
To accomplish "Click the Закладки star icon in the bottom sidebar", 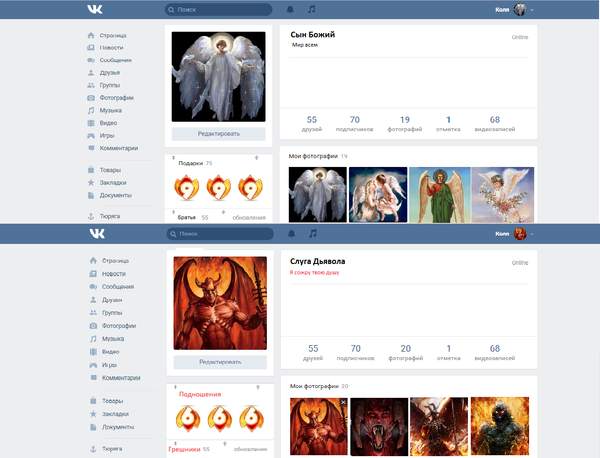I will click(x=91, y=412).
